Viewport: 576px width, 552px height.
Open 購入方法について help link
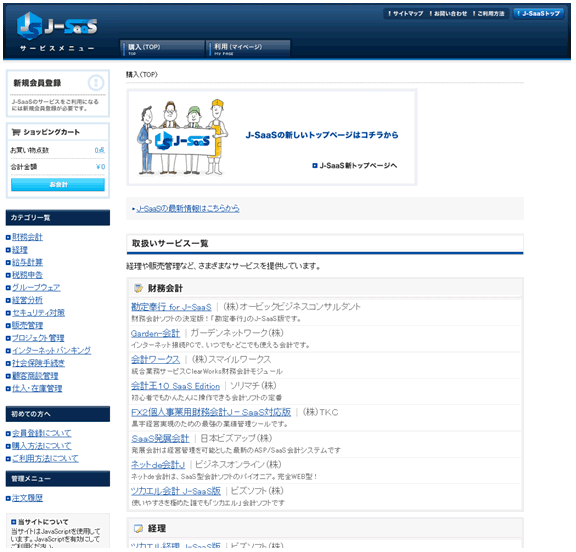(42, 446)
